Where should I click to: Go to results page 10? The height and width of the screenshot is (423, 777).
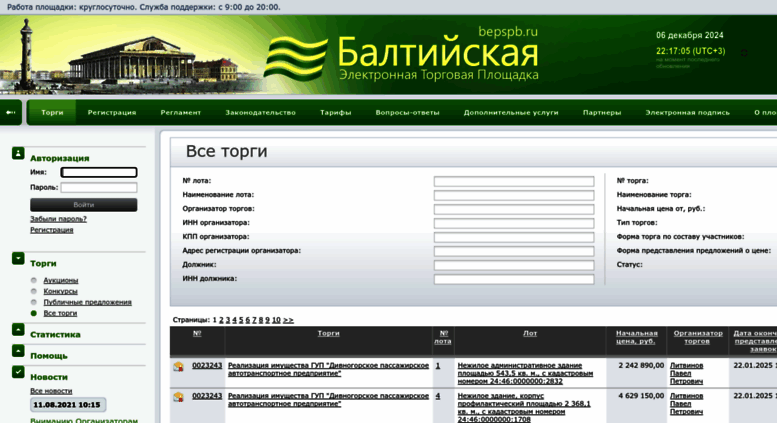coord(276,320)
